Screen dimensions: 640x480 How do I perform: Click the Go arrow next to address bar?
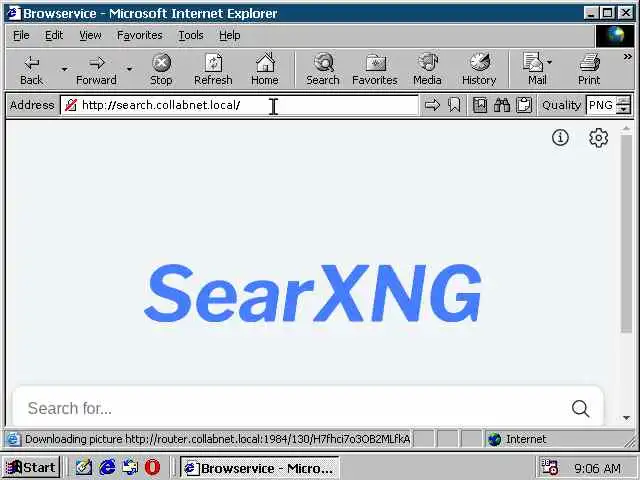click(432, 105)
